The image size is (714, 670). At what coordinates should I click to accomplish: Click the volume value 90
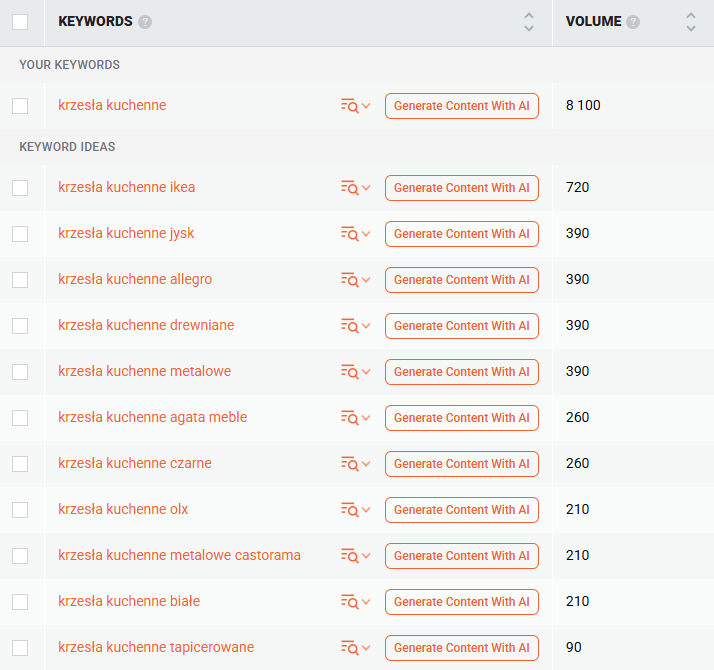click(573, 648)
